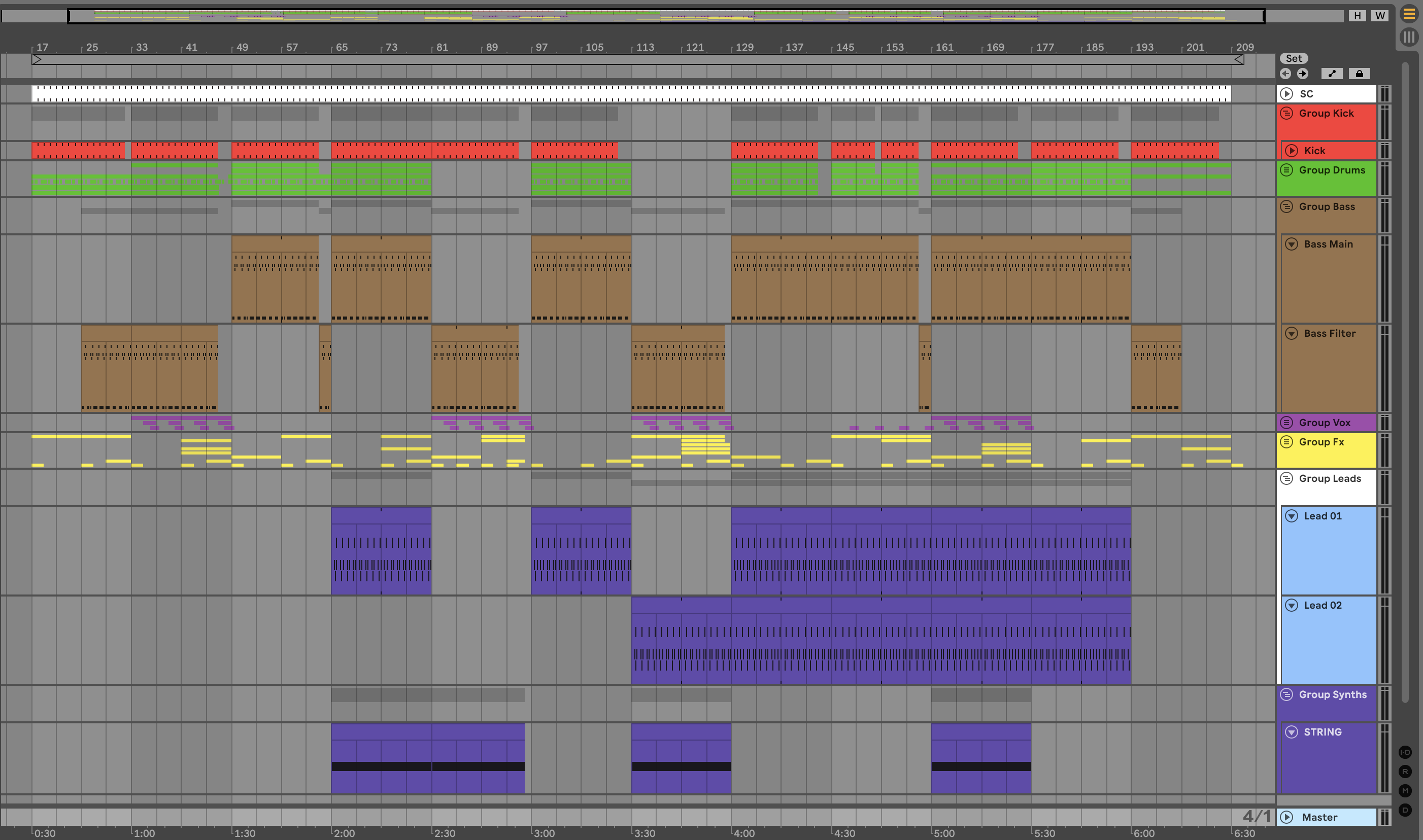This screenshot has width=1423, height=840.
Task: Jump to previous locator arrow
Action: point(1285,74)
